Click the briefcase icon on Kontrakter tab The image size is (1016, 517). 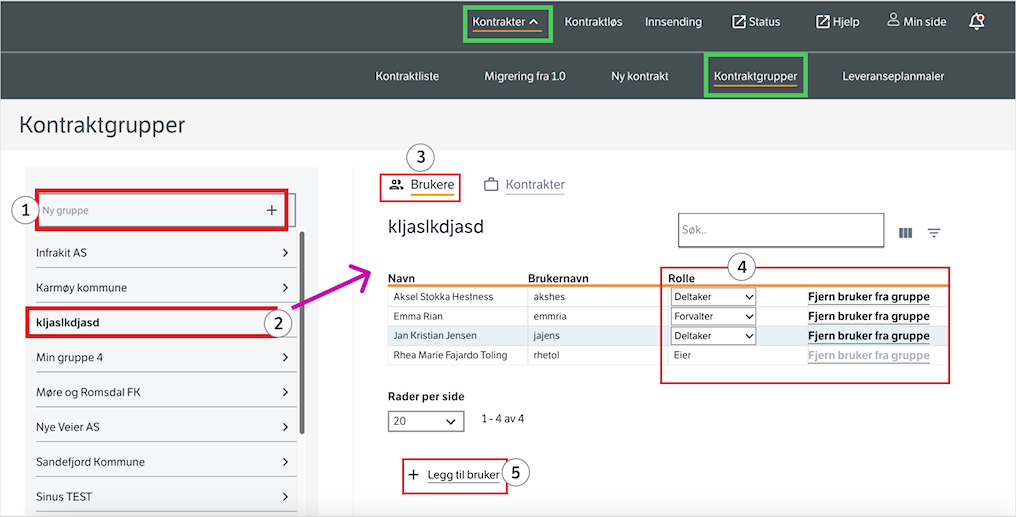pyautogui.click(x=491, y=185)
